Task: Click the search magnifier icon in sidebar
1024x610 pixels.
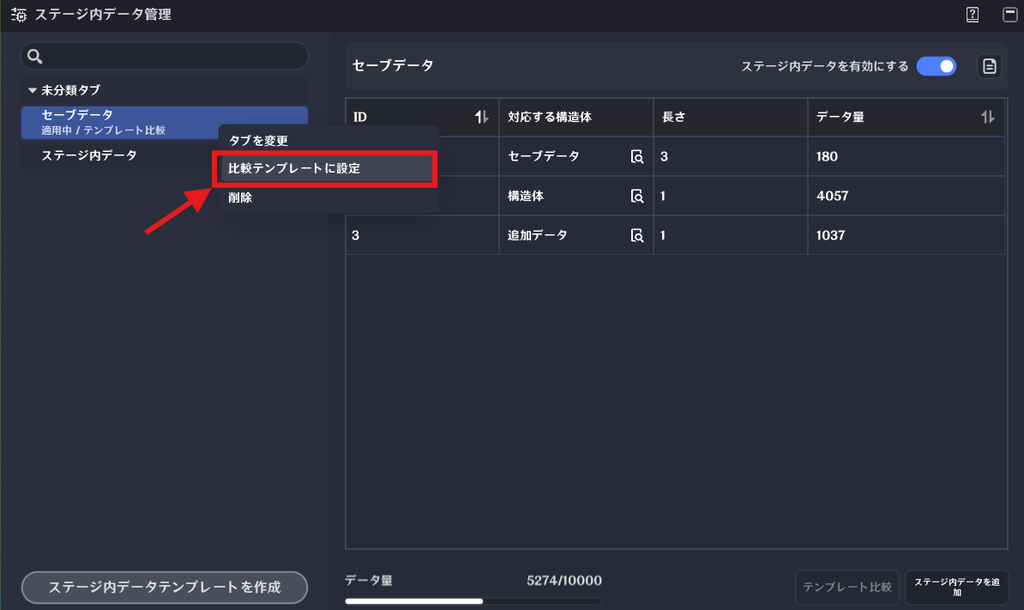Action: tap(35, 57)
